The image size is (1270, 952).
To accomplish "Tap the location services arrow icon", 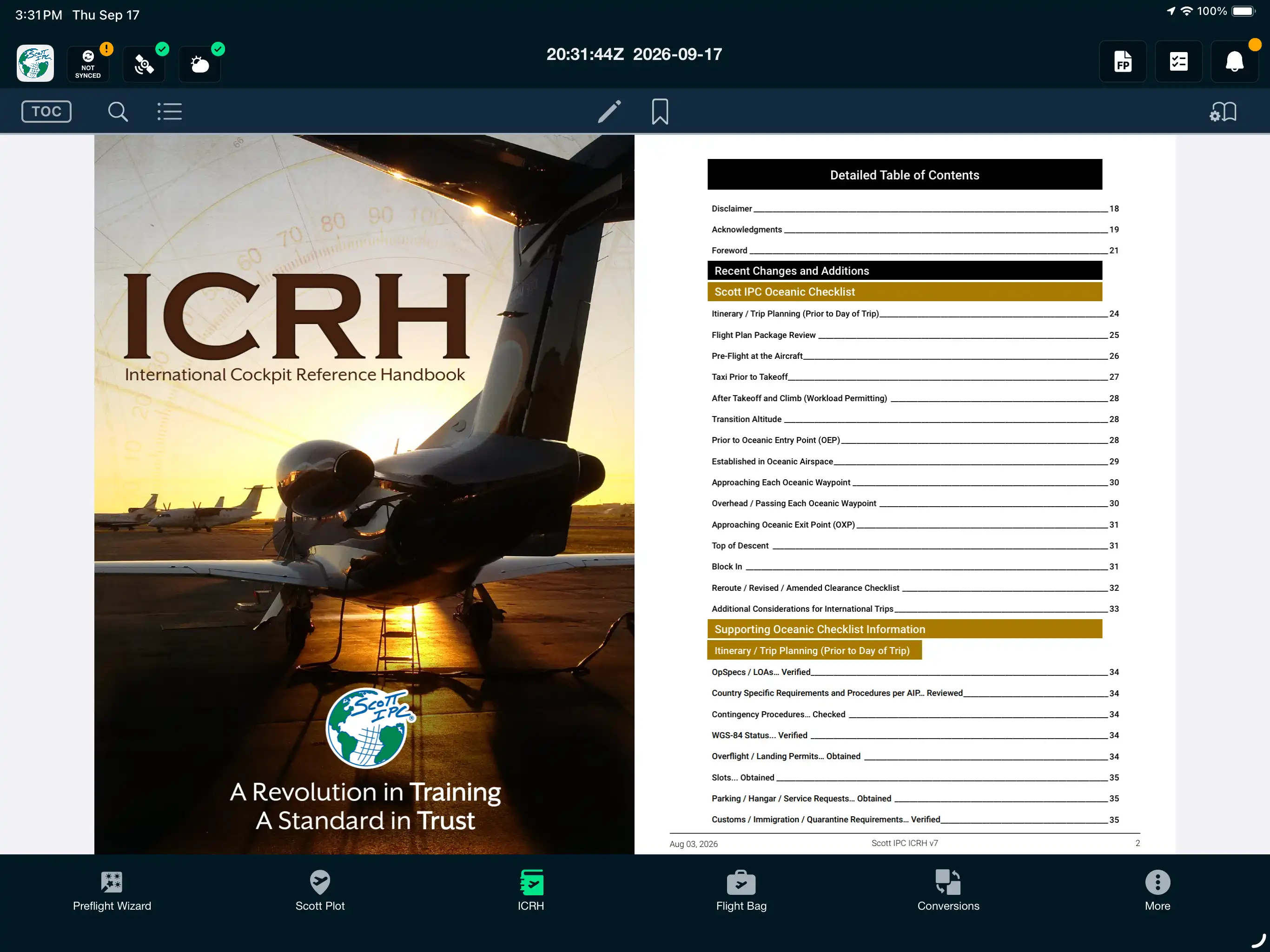I will click(1171, 11).
